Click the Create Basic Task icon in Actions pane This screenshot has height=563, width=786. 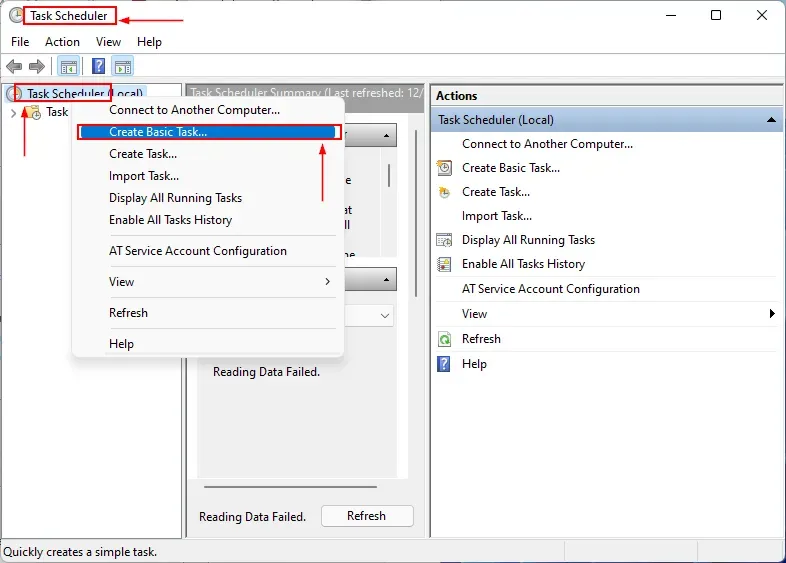pyautogui.click(x=445, y=168)
